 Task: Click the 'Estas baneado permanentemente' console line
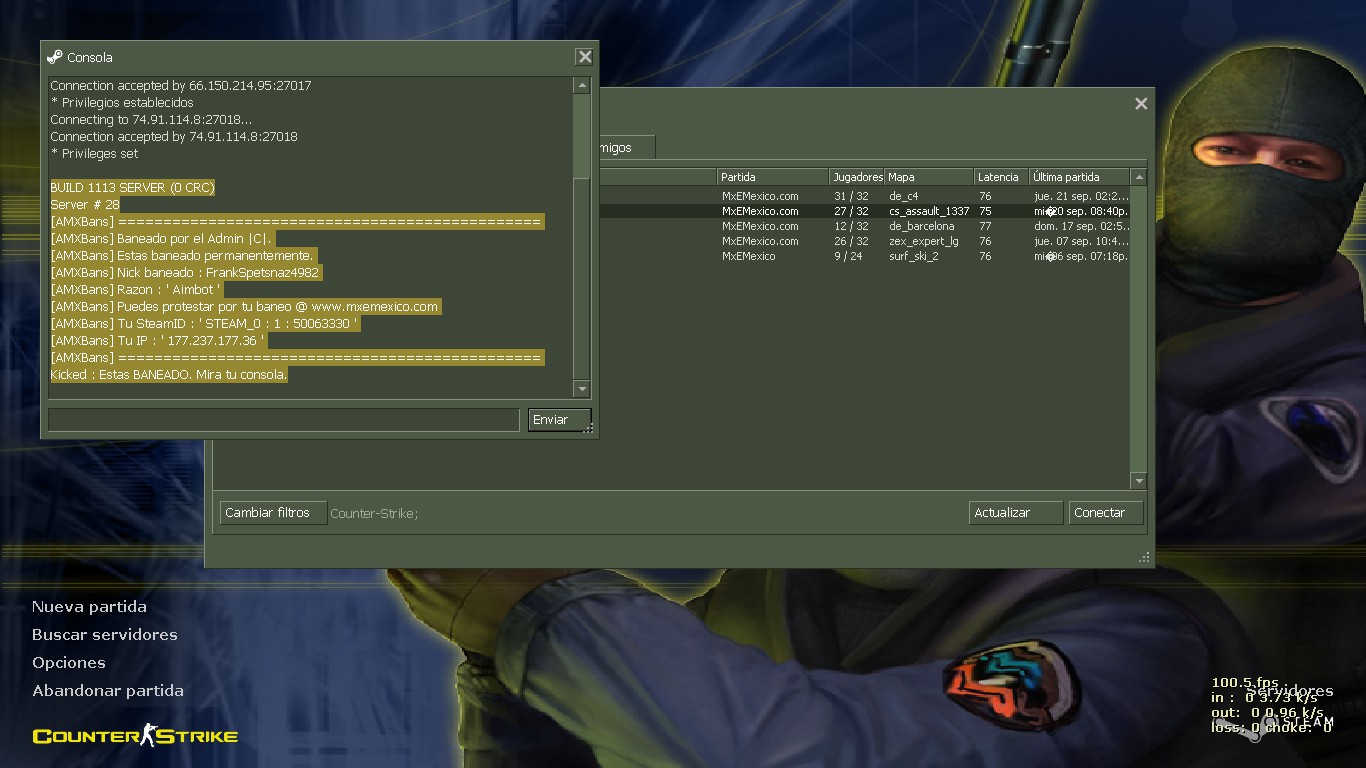pos(182,256)
